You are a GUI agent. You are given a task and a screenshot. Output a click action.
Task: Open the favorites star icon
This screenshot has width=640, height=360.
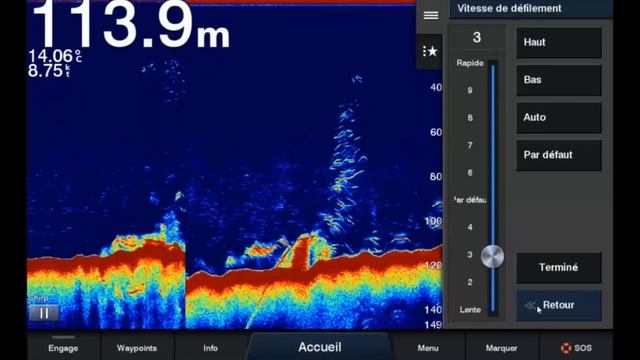429,51
